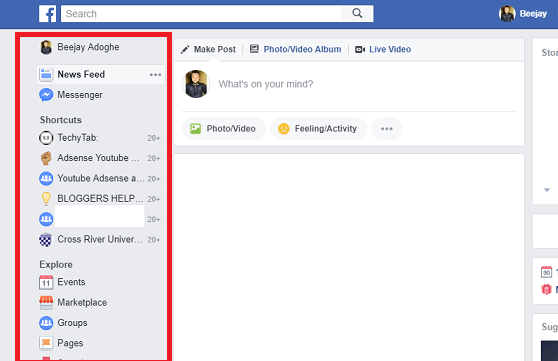Image resolution: width=558 pixels, height=361 pixels.
Task: Open Pages under Explore
Action: (x=70, y=343)
